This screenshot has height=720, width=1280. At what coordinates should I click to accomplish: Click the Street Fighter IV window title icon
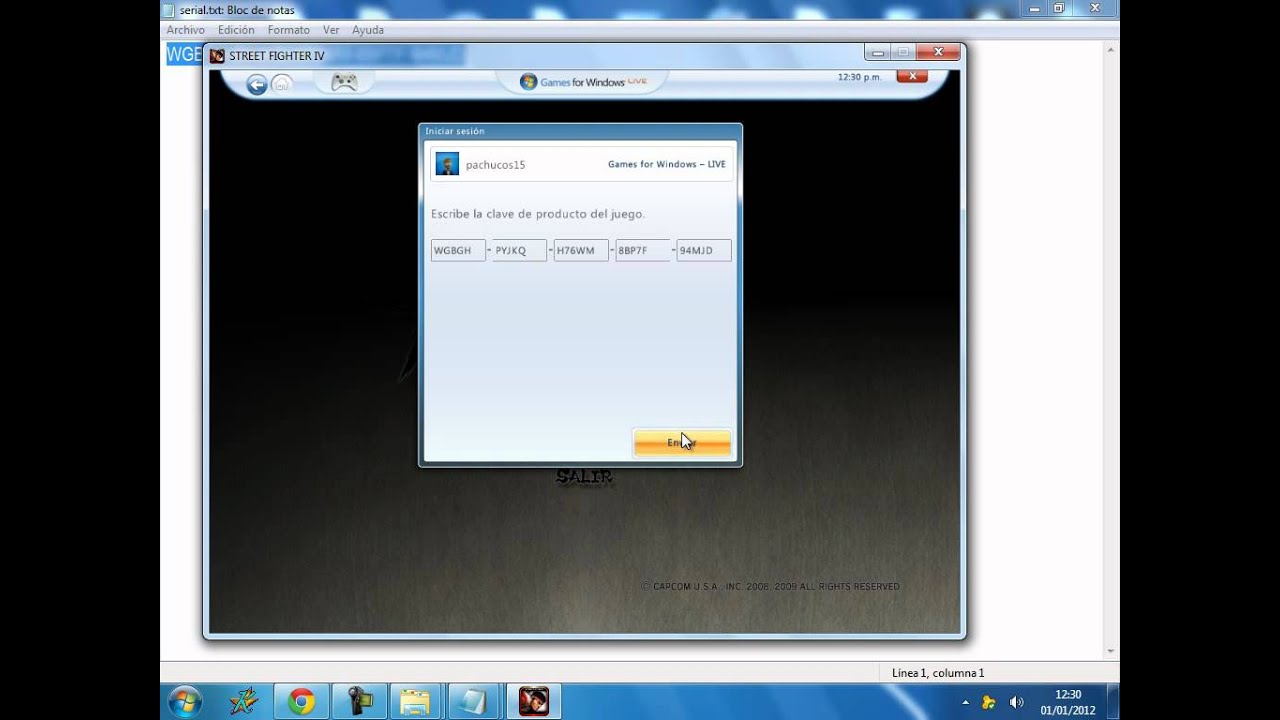[217, 56]
